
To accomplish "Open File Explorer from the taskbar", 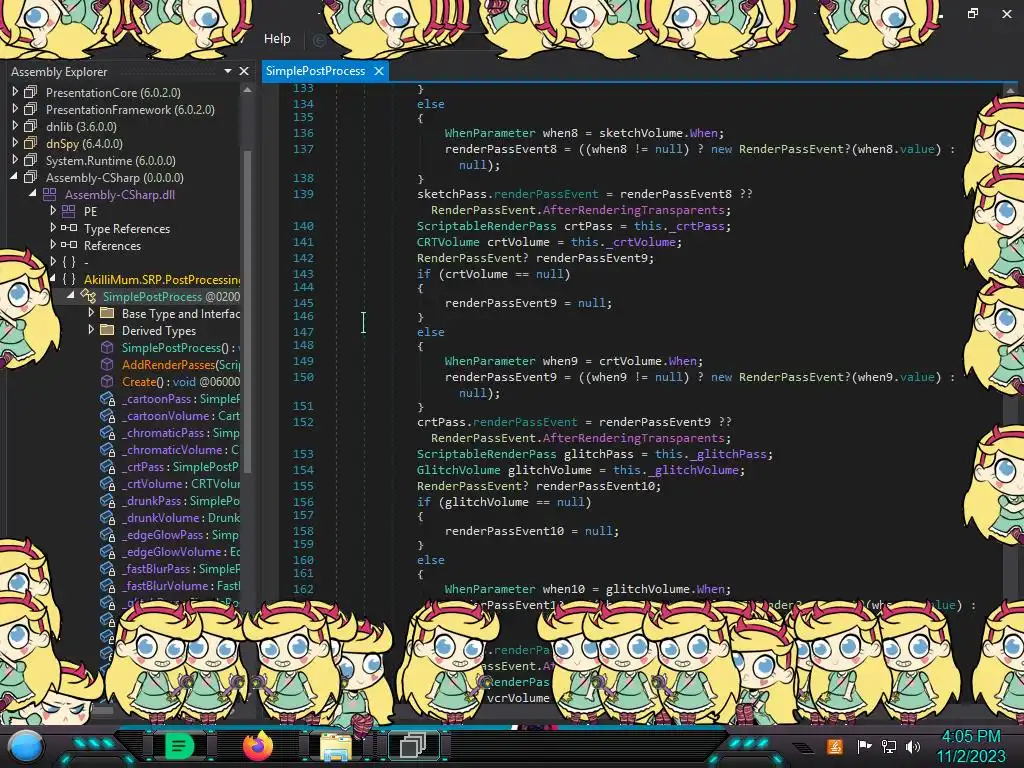I will click(335, 746).
